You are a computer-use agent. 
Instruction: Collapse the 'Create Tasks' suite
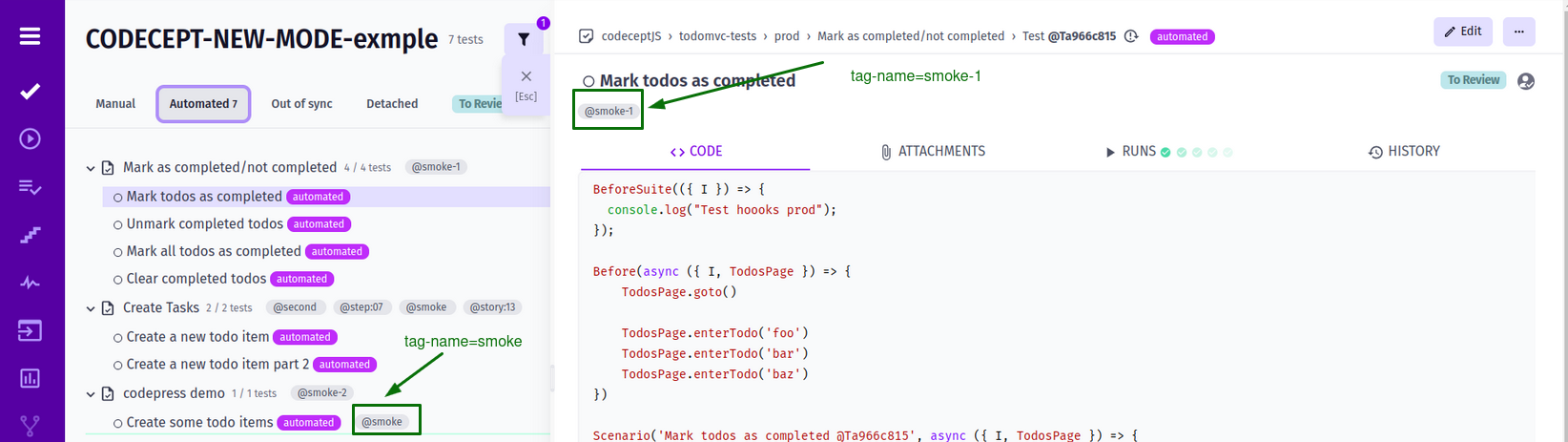tap(91, 308)
